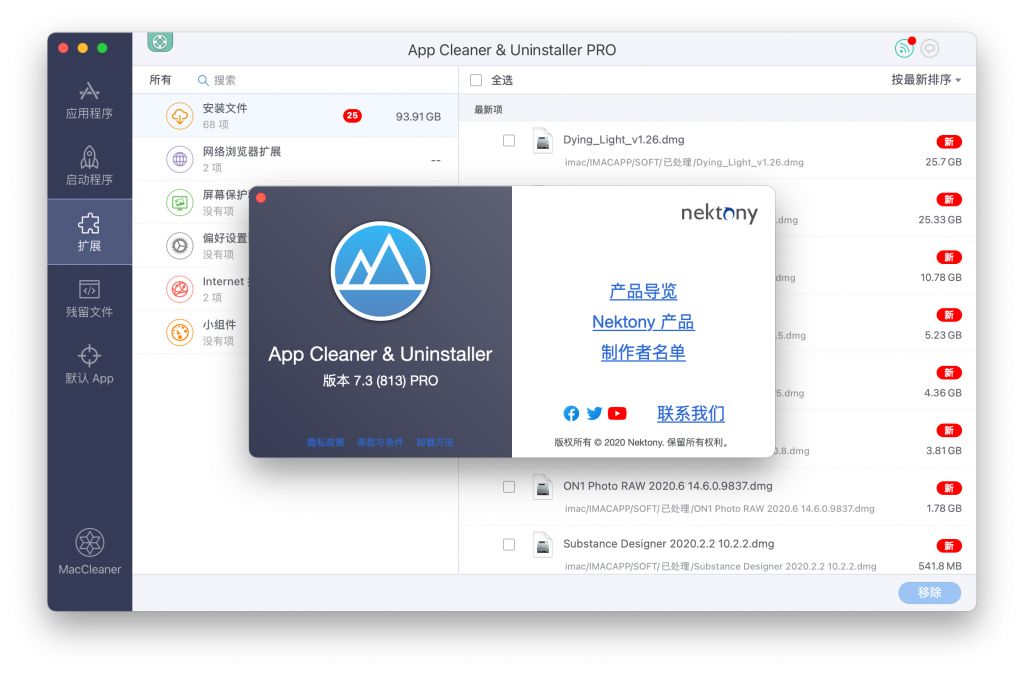Viewport: 1024px width, 674px height.
Task: Click the search magnifier icon
Action: tap(203, 80)
